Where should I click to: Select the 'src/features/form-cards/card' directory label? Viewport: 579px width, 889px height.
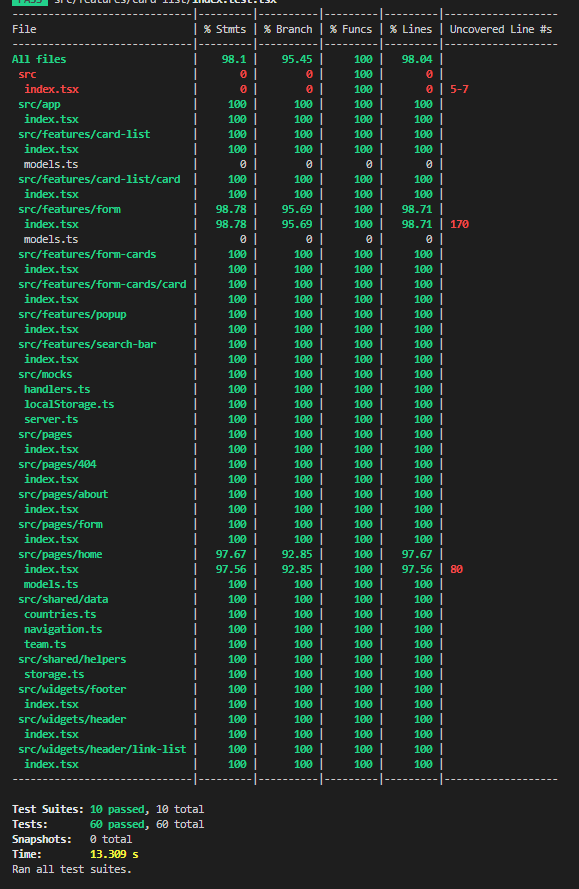point(102,284)
